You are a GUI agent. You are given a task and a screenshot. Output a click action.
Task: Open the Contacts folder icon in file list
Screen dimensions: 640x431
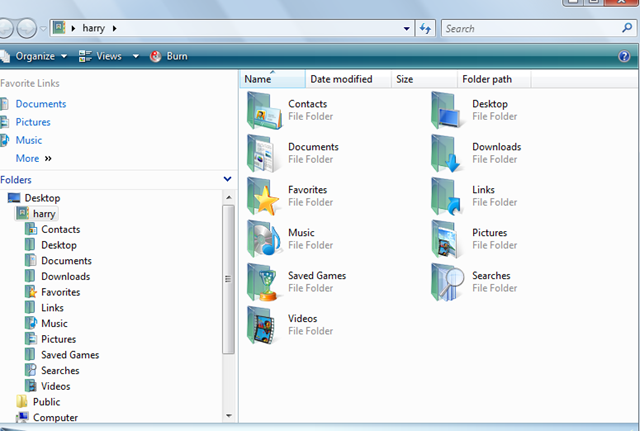pos(264,111)
